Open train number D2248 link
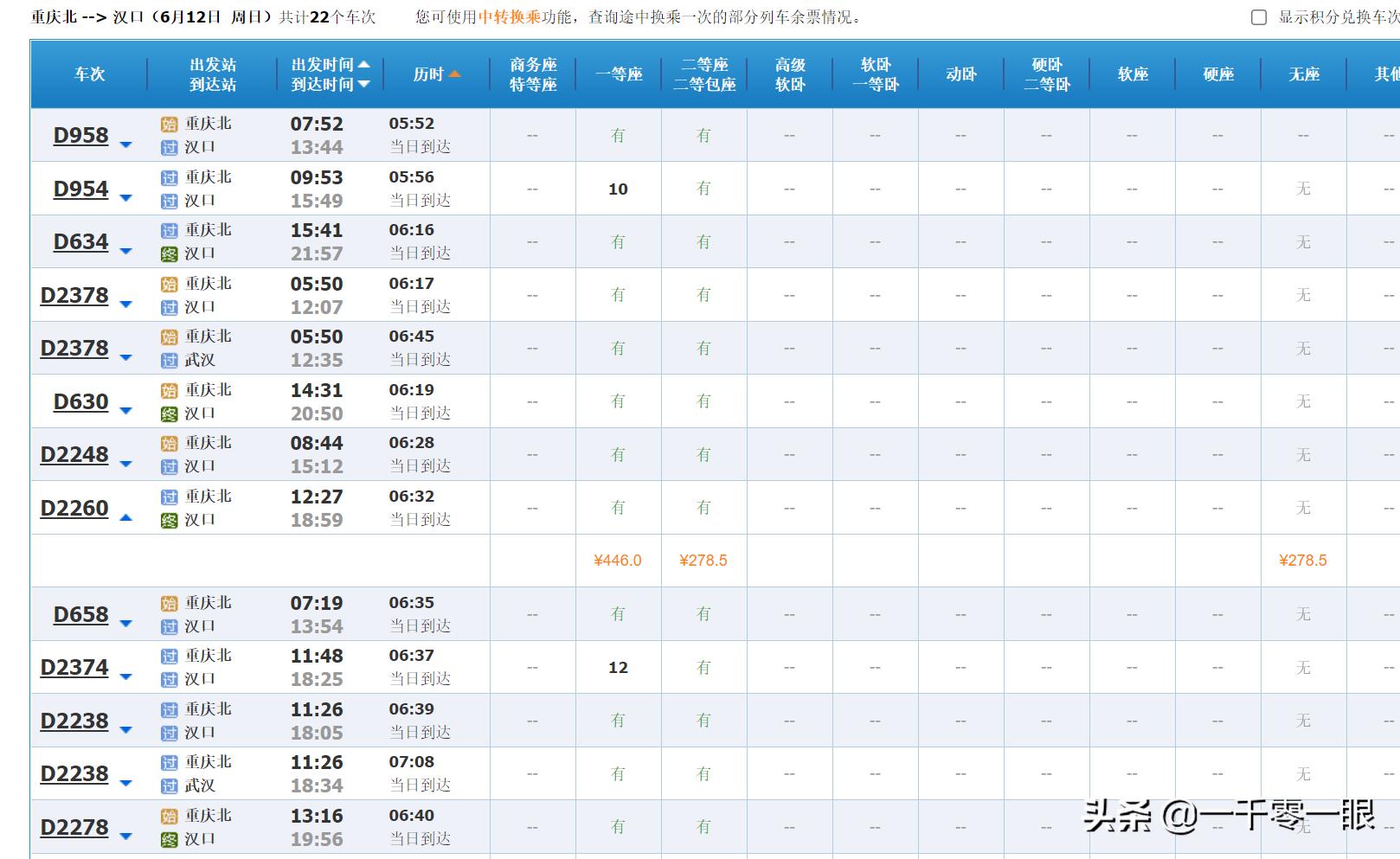 [x=74, y=455]
